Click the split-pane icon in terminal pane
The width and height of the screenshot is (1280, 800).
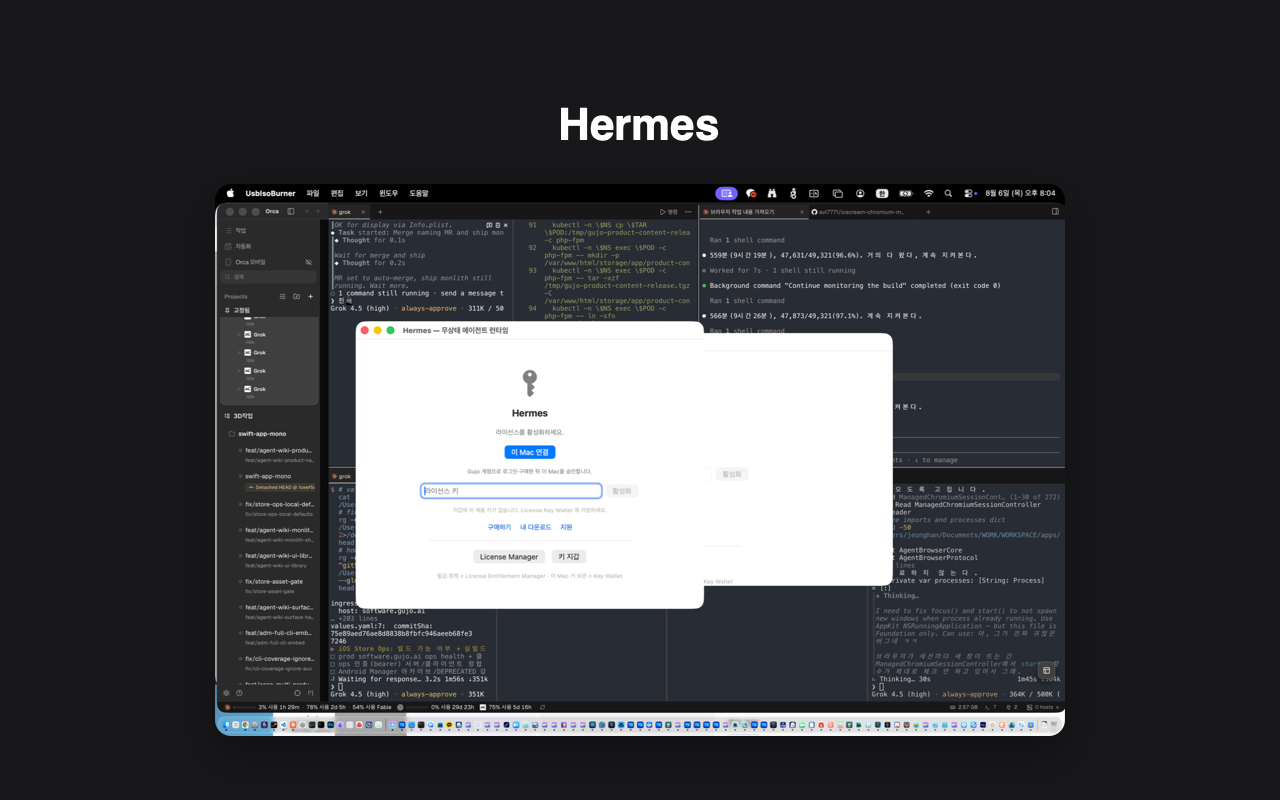click(x=489, y=225)
